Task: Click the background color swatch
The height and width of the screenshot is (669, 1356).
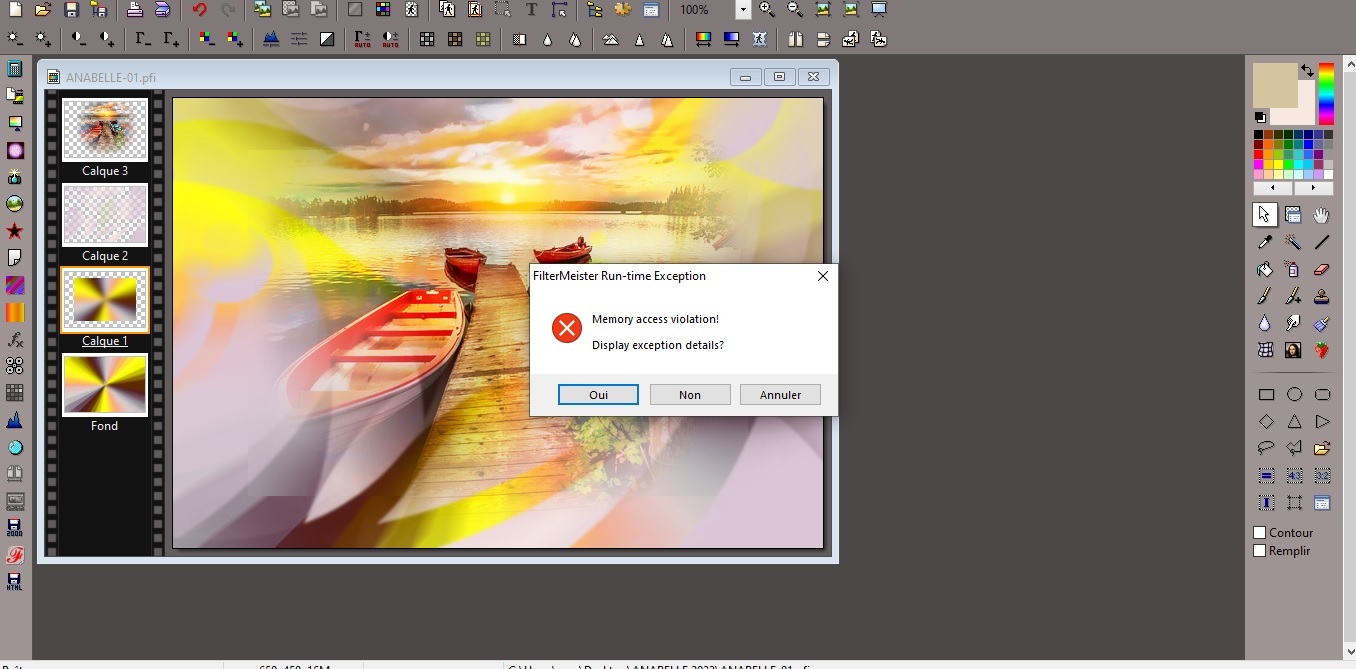Action: point(1303,112)
